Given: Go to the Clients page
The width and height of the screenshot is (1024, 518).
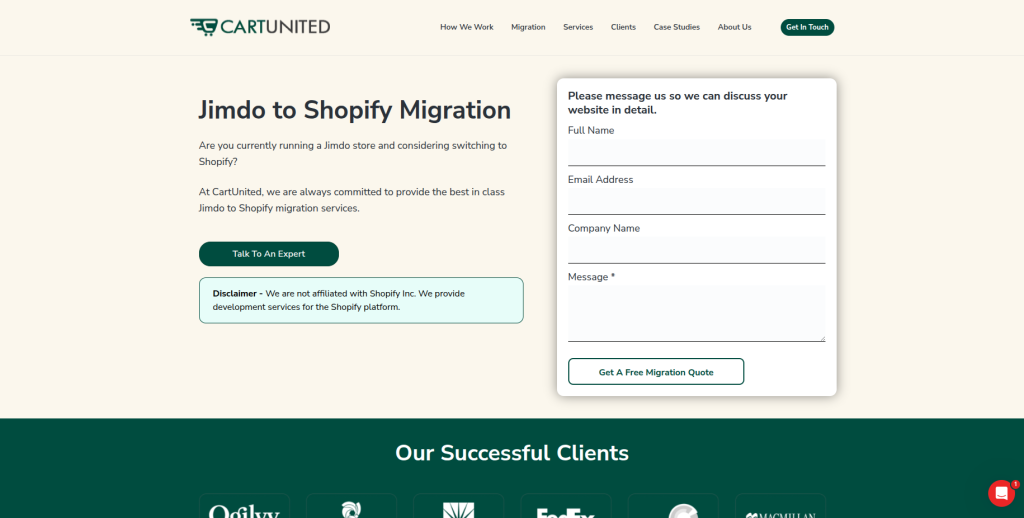Looking at the screenshot, I should click(623, 27).
